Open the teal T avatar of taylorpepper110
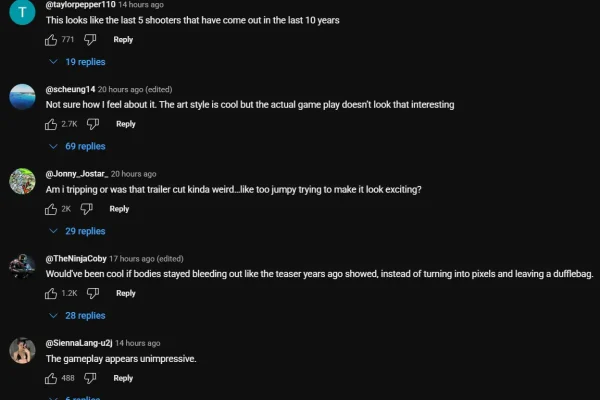 [x=22, y=12]
